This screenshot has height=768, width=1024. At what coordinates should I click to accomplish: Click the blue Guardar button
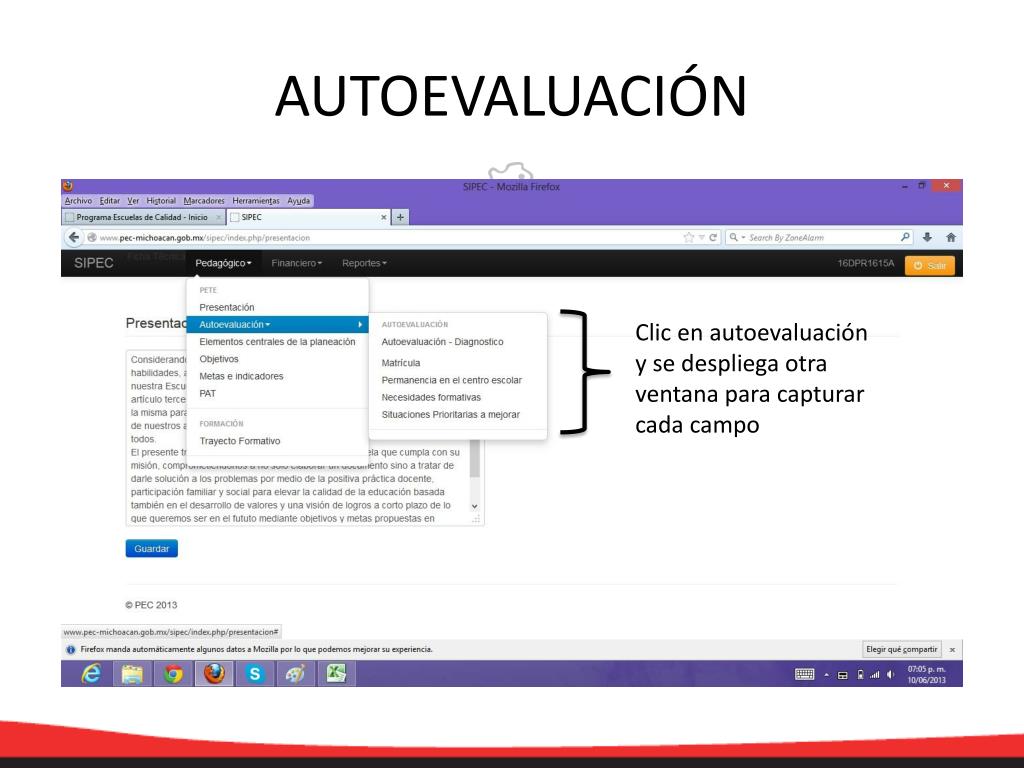(152, 549)
